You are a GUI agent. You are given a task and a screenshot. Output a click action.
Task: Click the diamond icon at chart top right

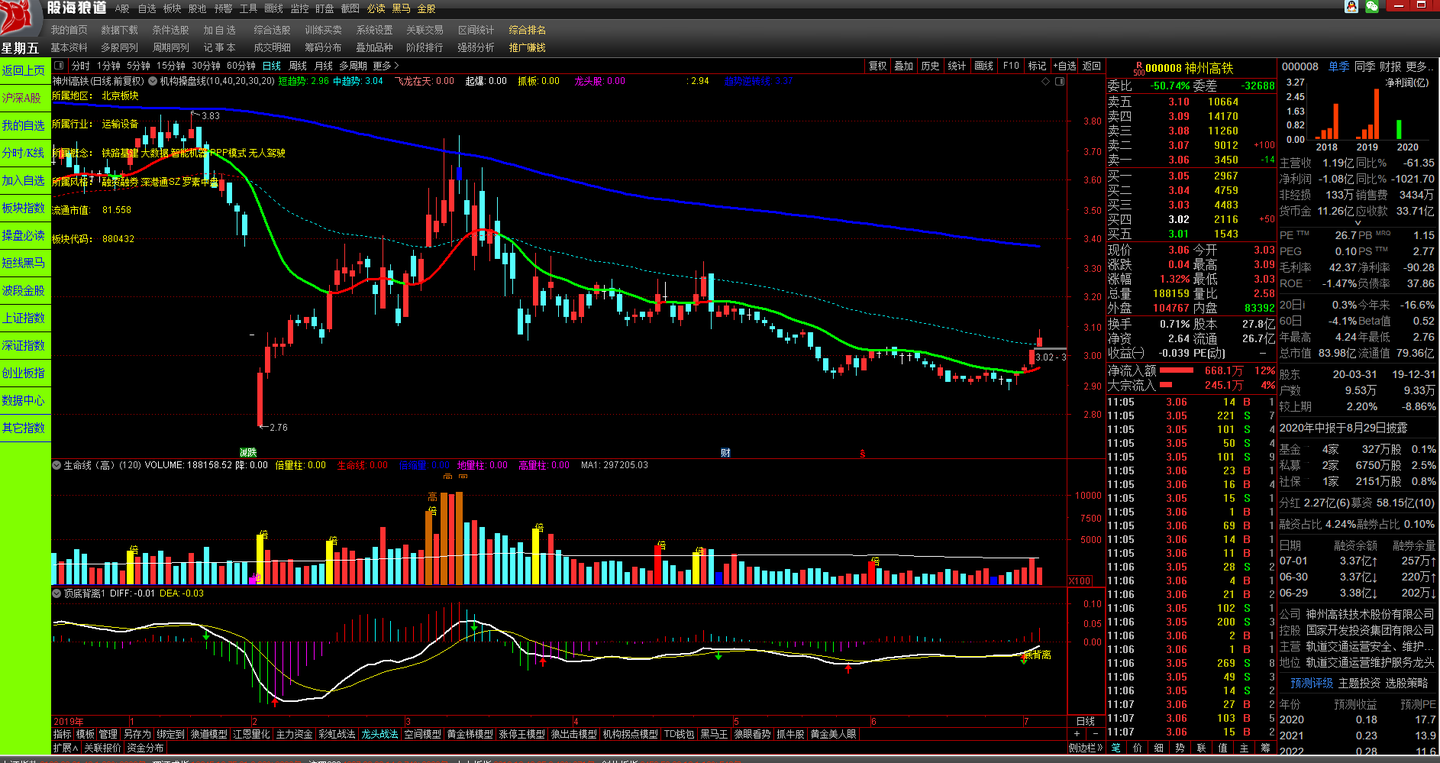click(x=1045, y=81)
